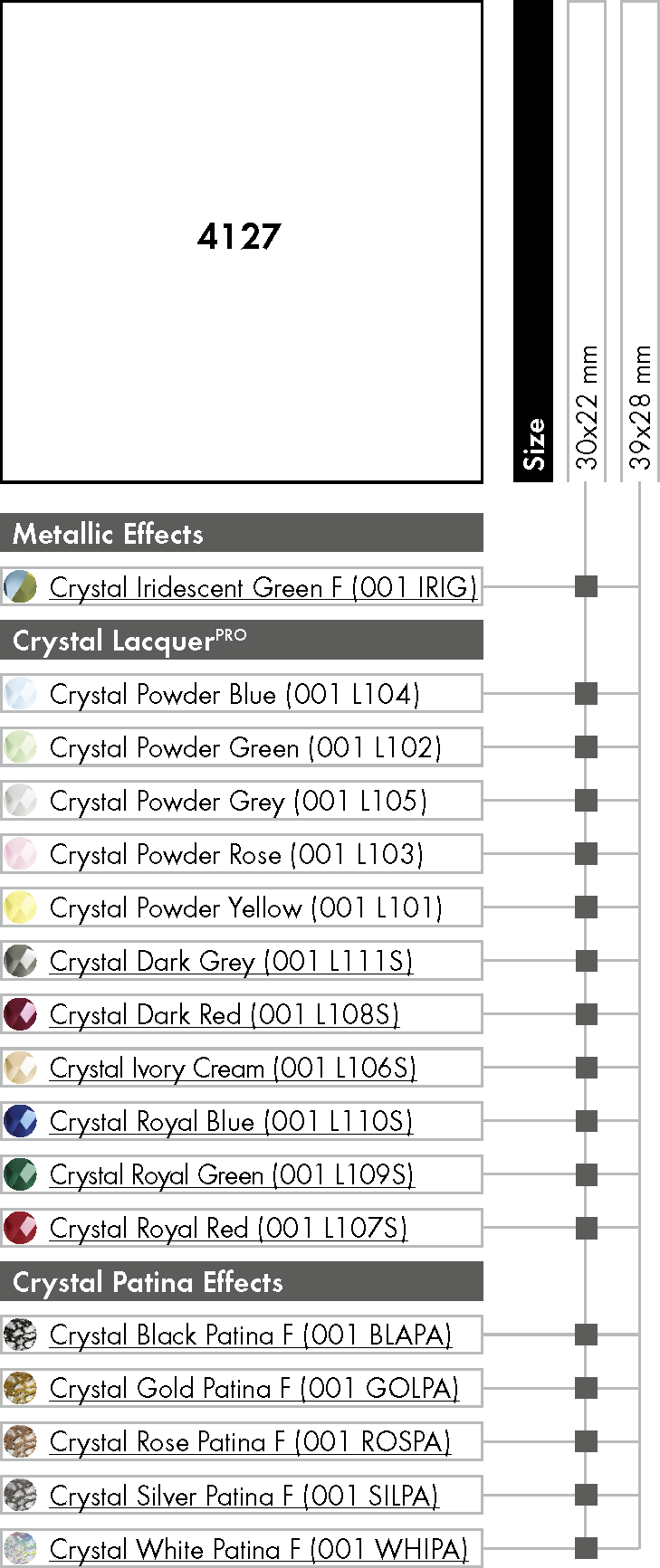The height and width of the screenshot is (1568, 660).
Task: Open the Crystal Royal Red (001 L107S) link
Action: pyautogui.click(x=228, y=1228)
